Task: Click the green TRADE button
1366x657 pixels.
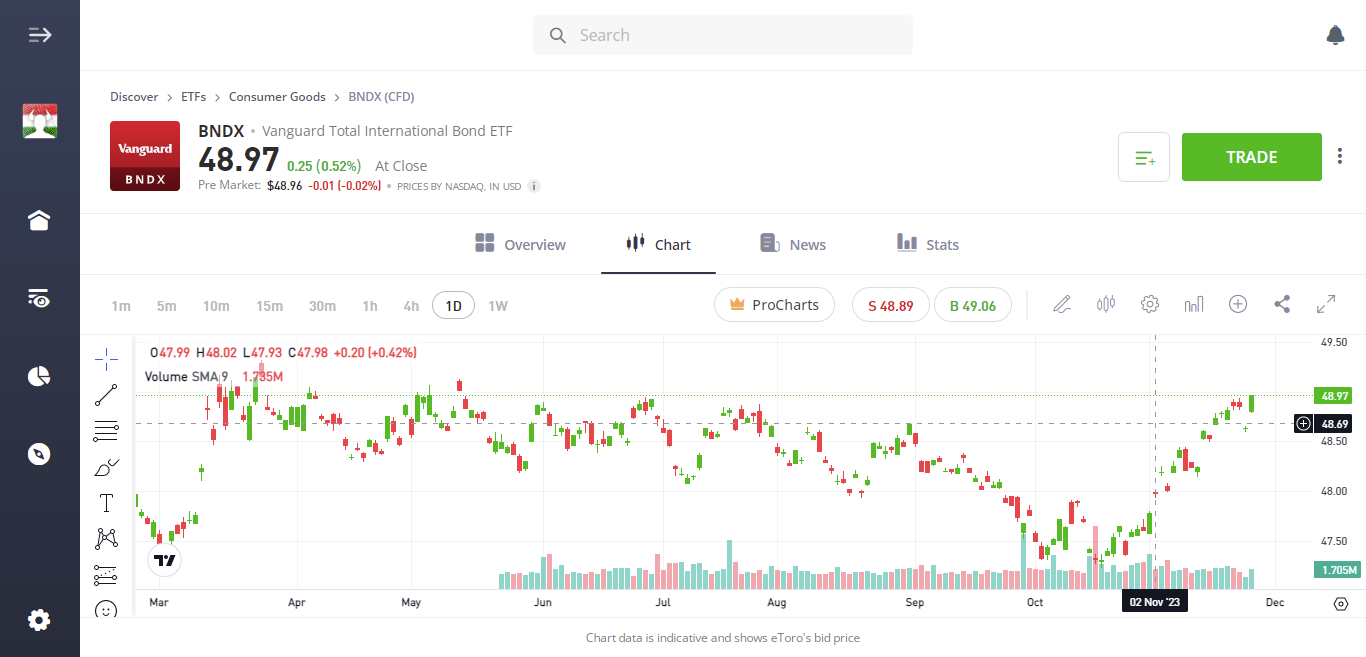Action: tap(1251, 157)
